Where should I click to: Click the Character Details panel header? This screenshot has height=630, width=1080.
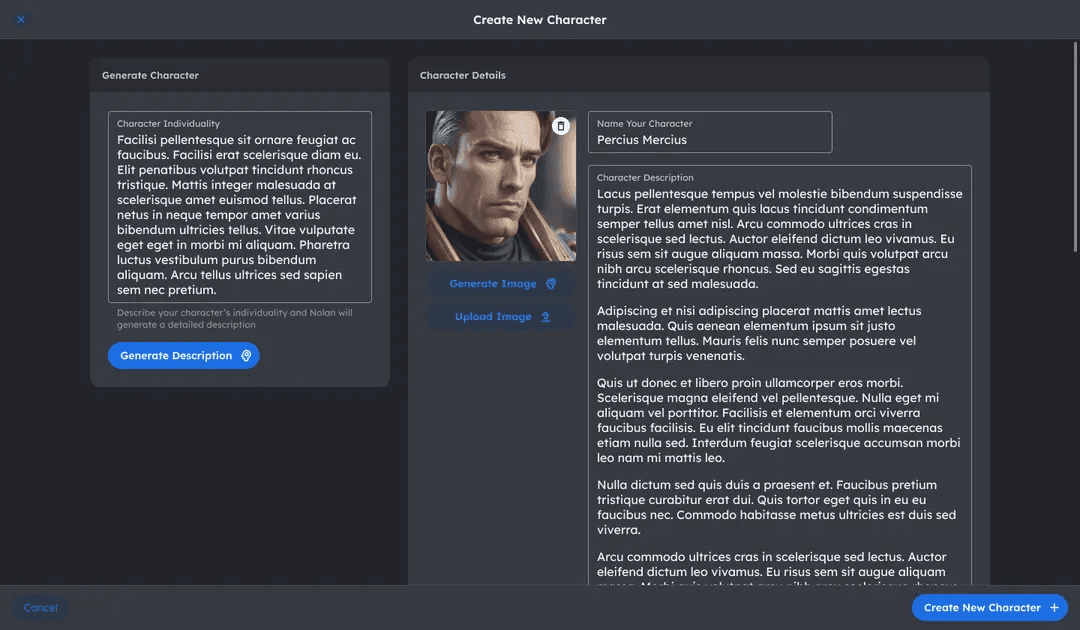462,74
